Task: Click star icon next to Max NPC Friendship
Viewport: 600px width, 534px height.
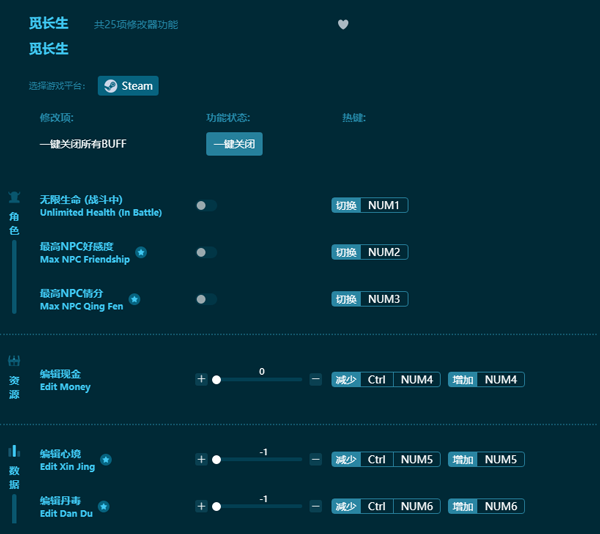Action: pyautogui.click(x=141, y=252)
